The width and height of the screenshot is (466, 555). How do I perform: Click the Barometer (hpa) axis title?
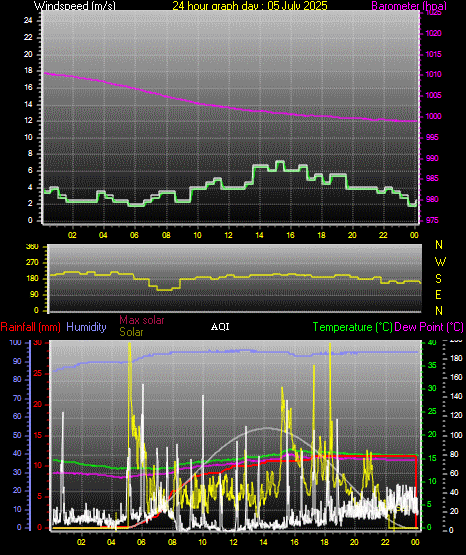click(x=409, y=5)
